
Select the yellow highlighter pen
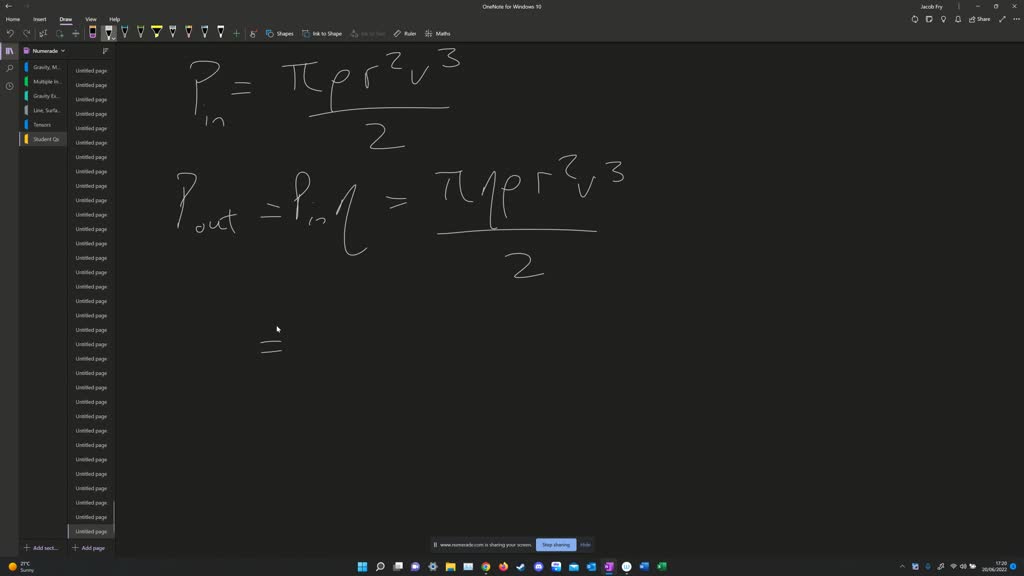157,33
